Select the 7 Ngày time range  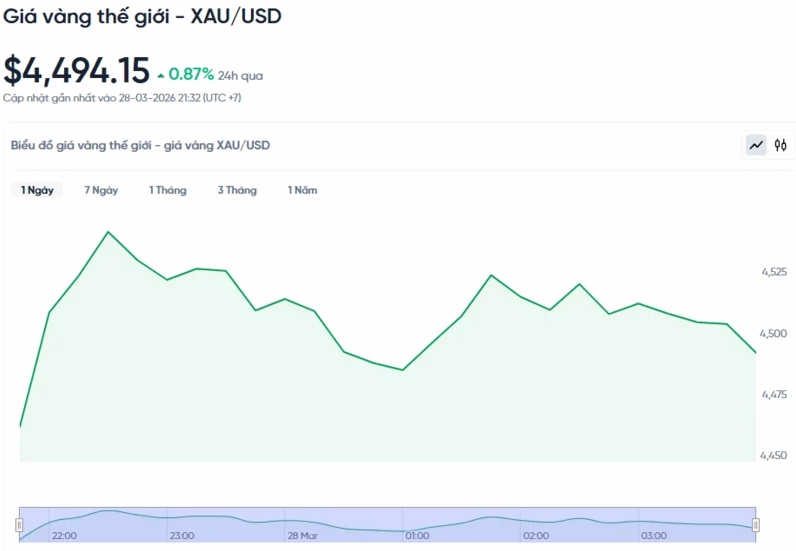101,190
